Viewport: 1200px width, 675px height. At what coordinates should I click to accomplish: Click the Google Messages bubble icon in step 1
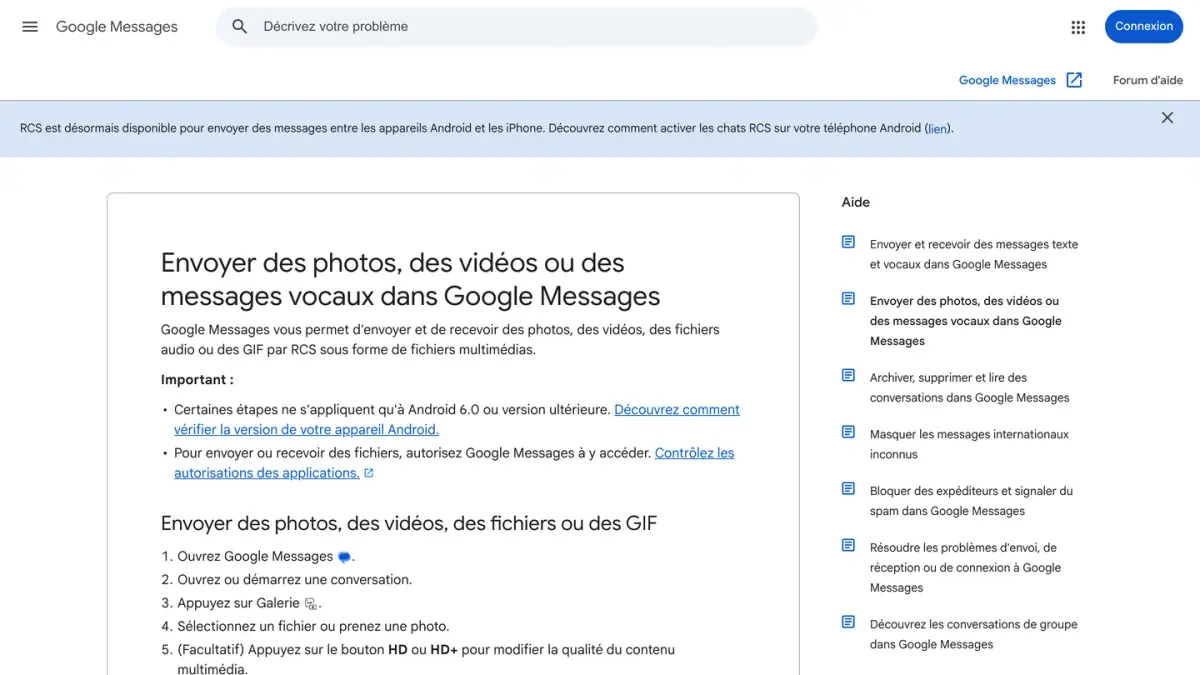(344, 557)
